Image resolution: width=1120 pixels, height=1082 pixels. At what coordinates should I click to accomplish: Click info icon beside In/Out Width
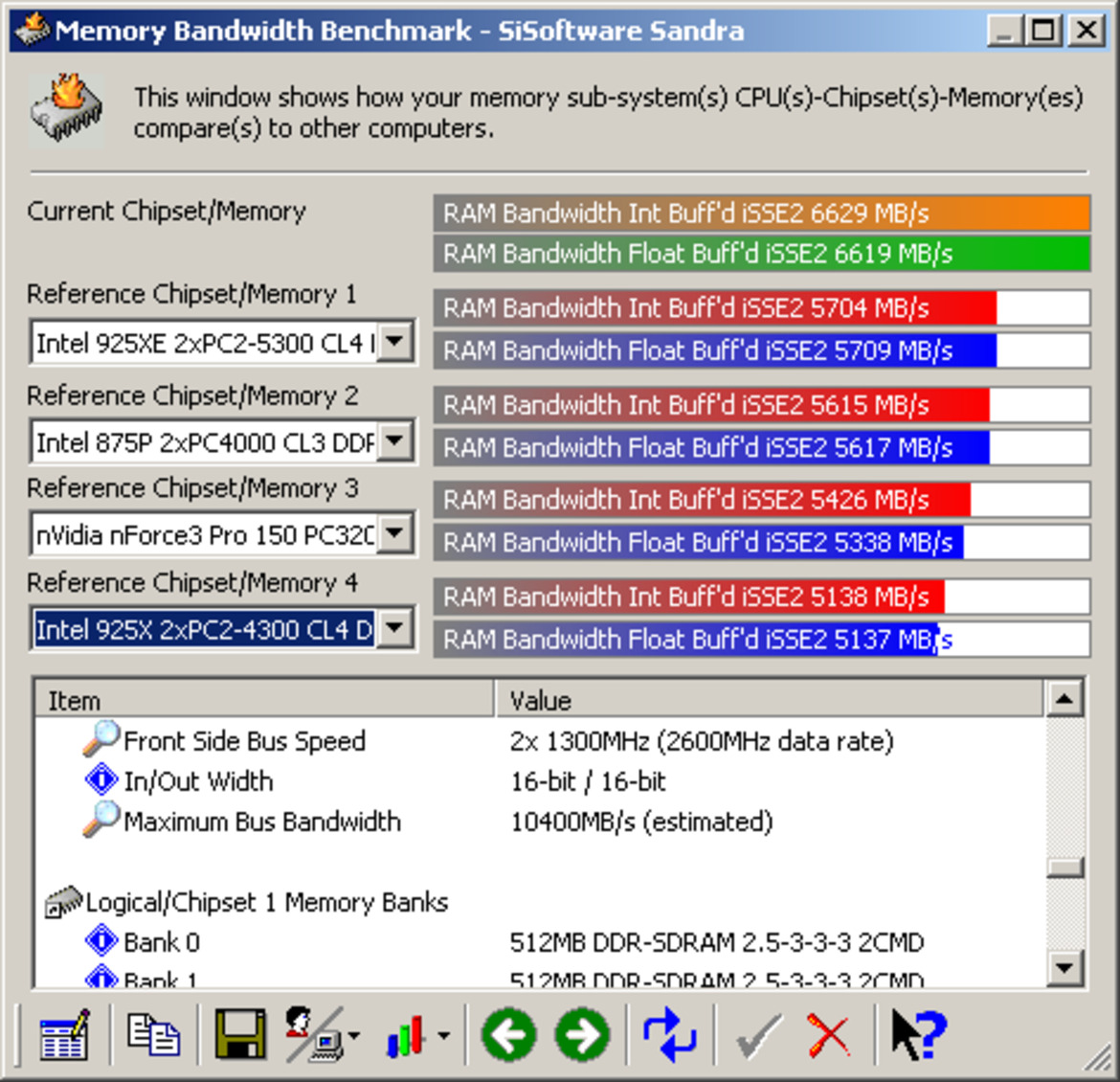[101, 779]
